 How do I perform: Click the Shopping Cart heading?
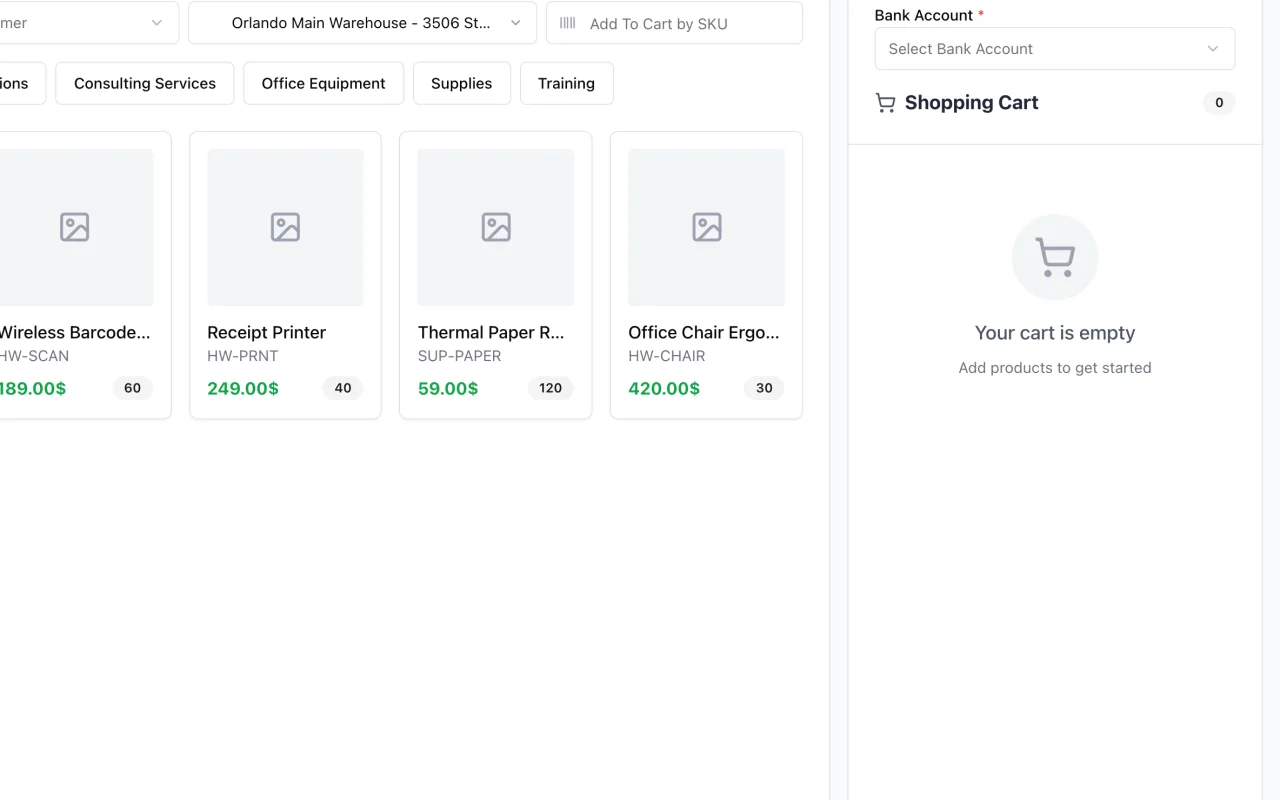(971, 103)
